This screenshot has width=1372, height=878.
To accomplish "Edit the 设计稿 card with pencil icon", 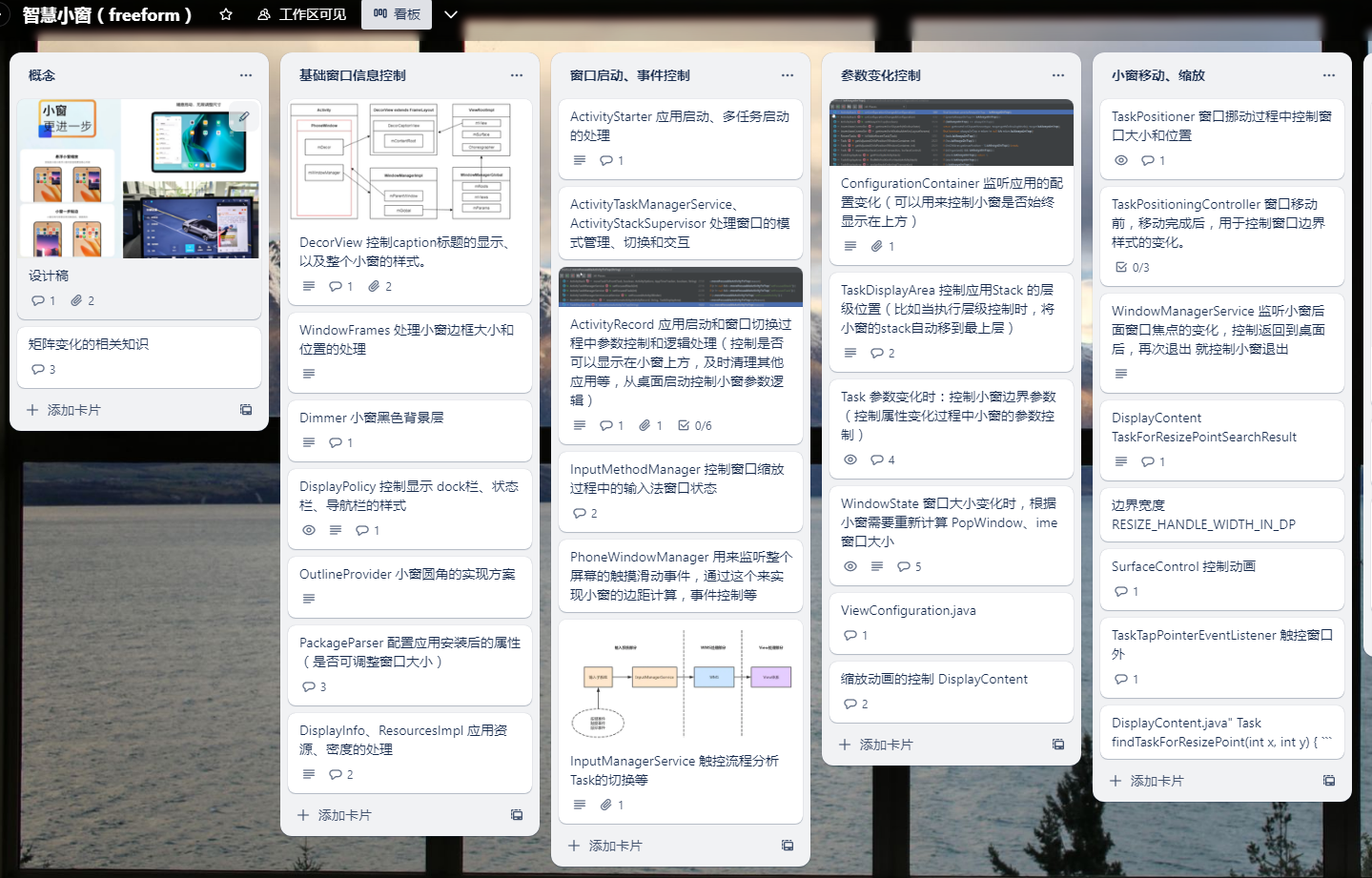I will click(x=244, y=117).
